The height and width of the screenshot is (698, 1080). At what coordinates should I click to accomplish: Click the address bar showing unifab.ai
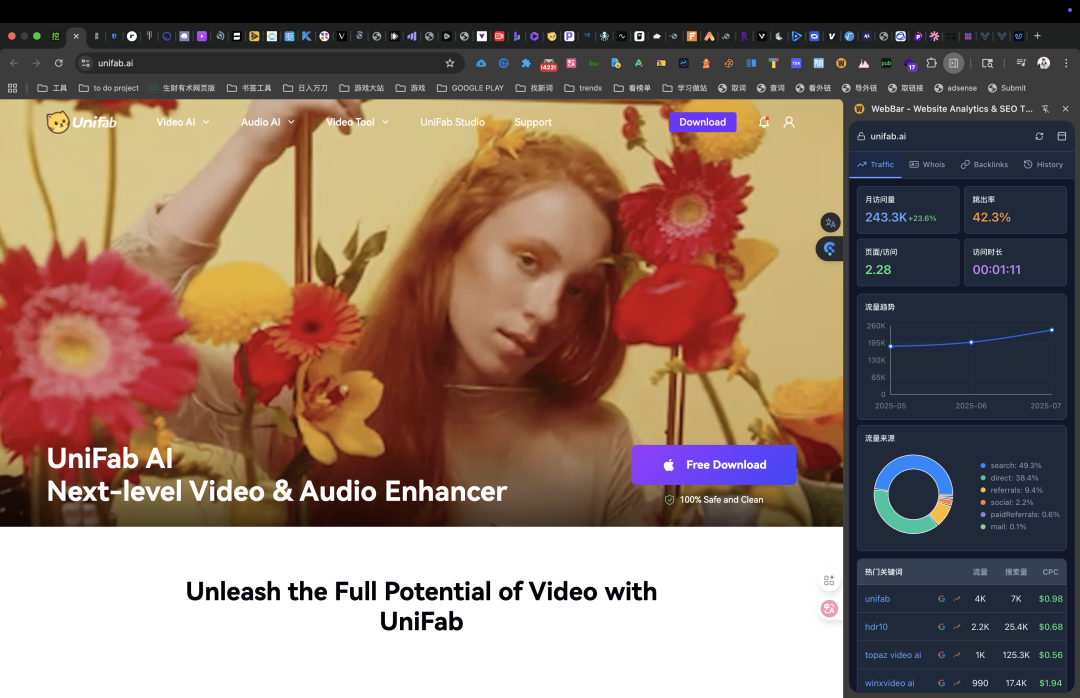pos(269,63)
